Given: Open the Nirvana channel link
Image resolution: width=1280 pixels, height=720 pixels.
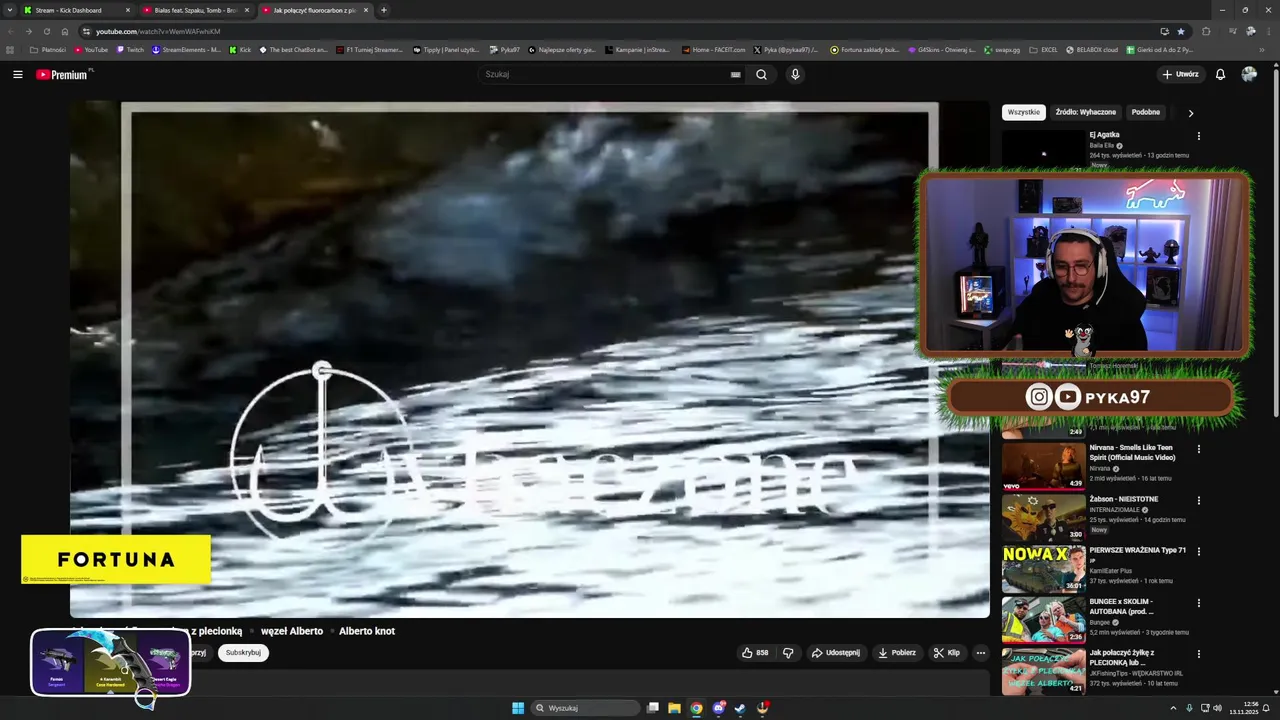Looking at the screenshot, I should click(1100, 468).
